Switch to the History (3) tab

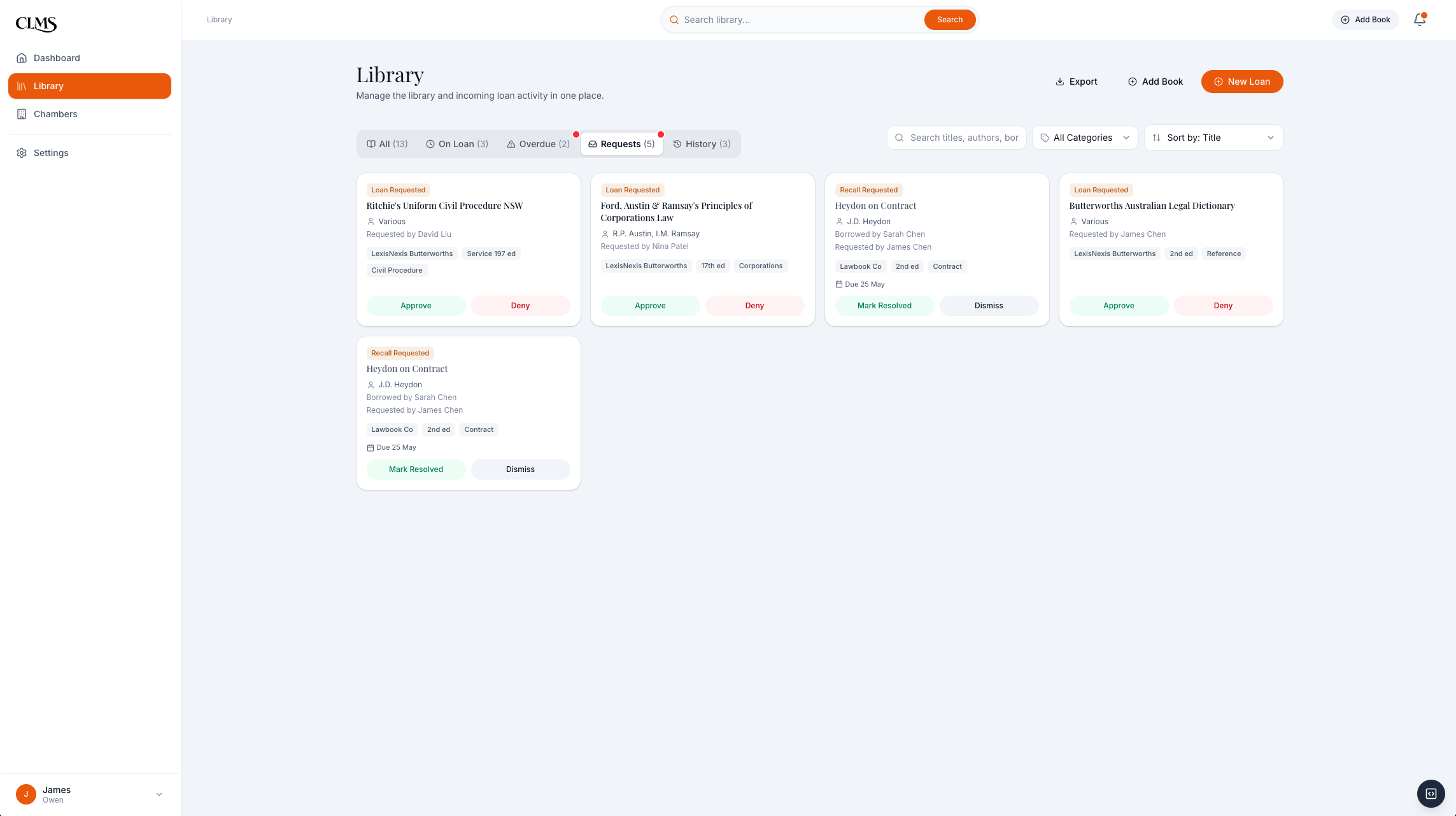702,144
